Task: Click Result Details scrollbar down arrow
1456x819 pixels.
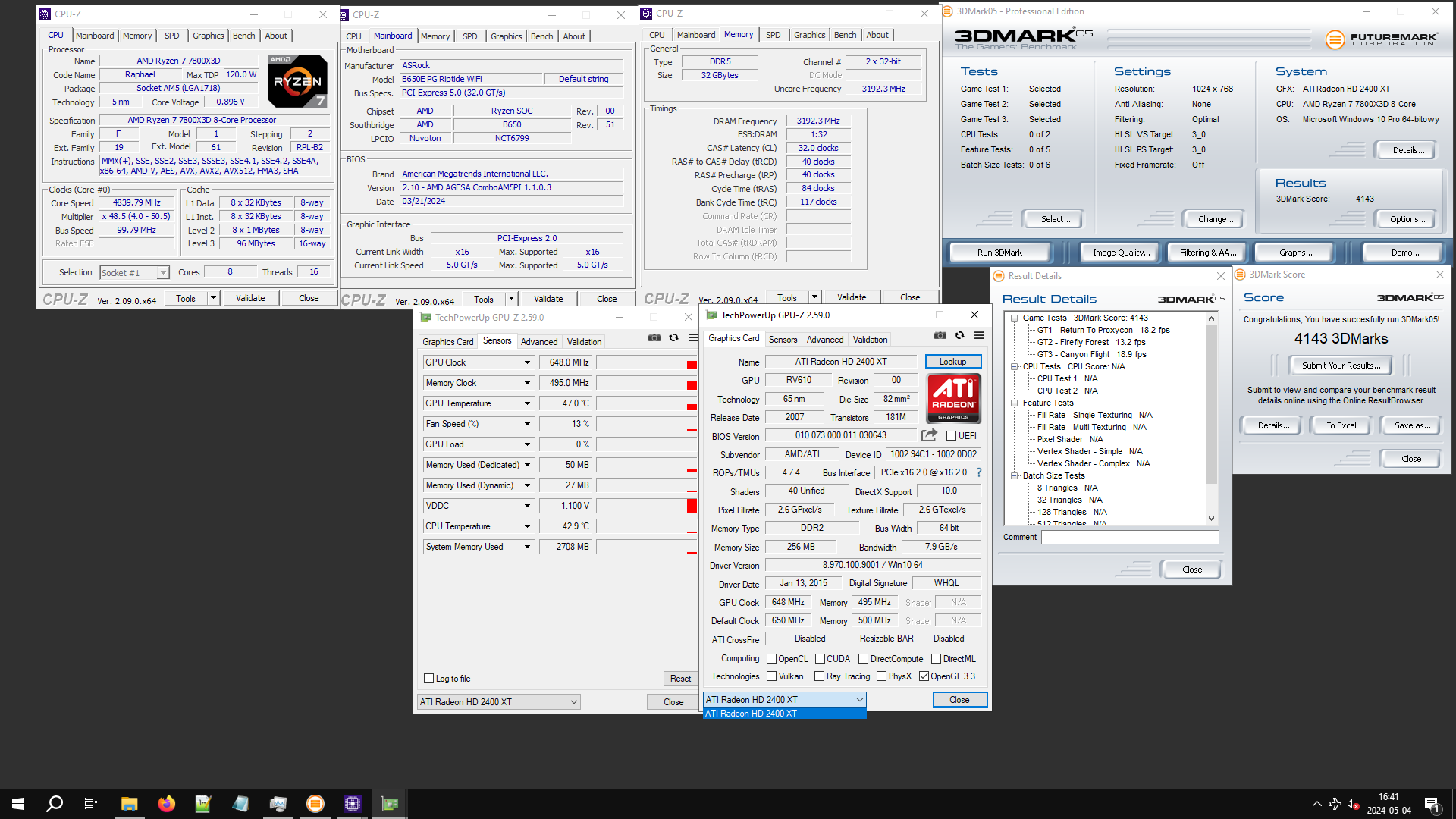Action: coord(1211,519)
